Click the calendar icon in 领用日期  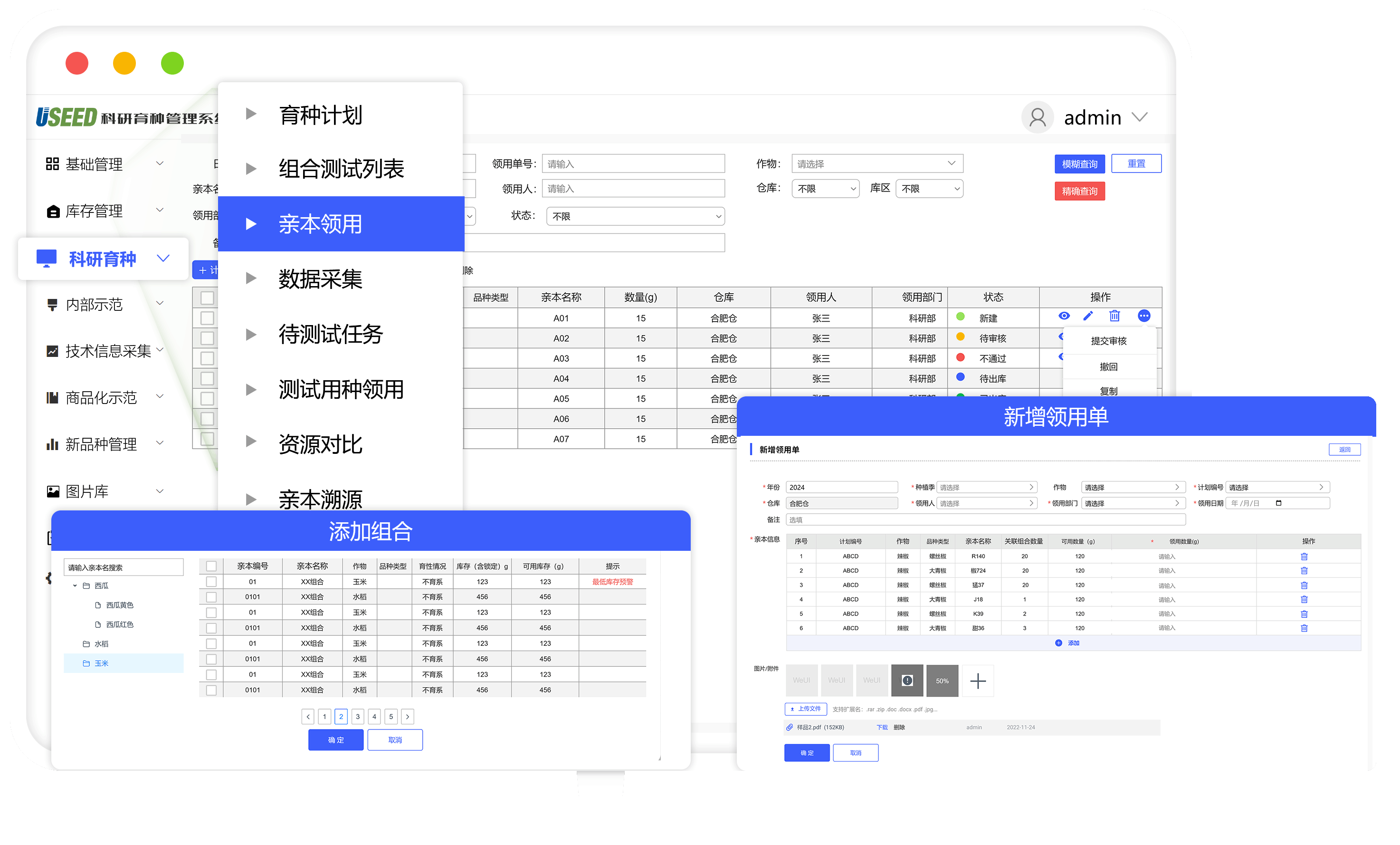1279,503
